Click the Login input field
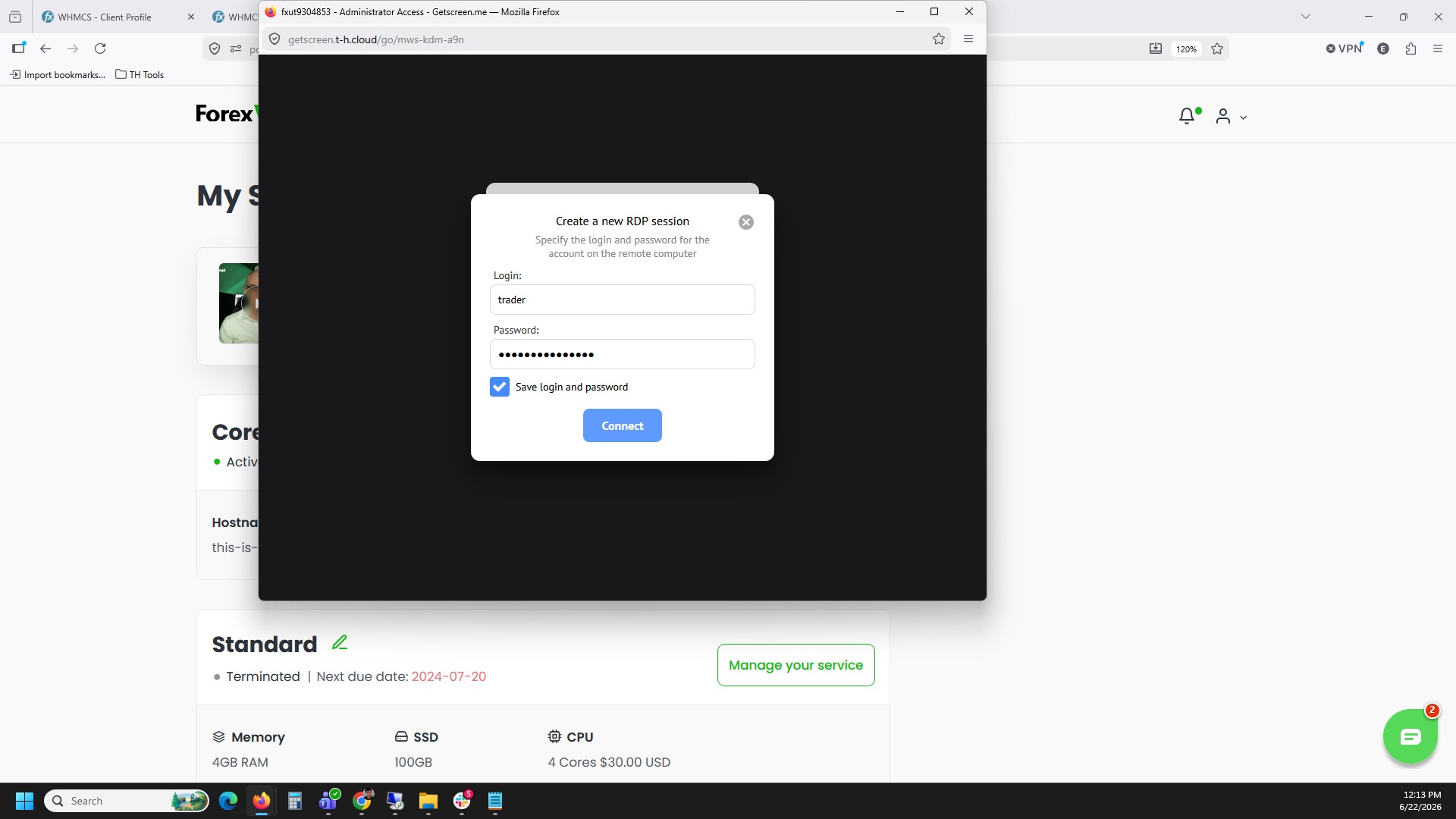The height and width of the screenshot is (819, 1456). pos(622,300)
